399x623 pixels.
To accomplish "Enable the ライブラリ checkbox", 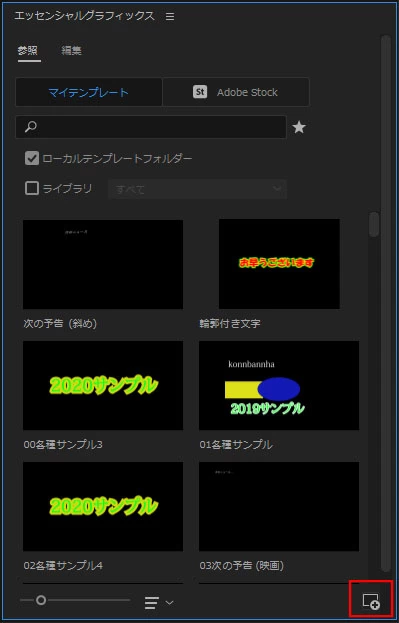I will click(x=32, y=188).
